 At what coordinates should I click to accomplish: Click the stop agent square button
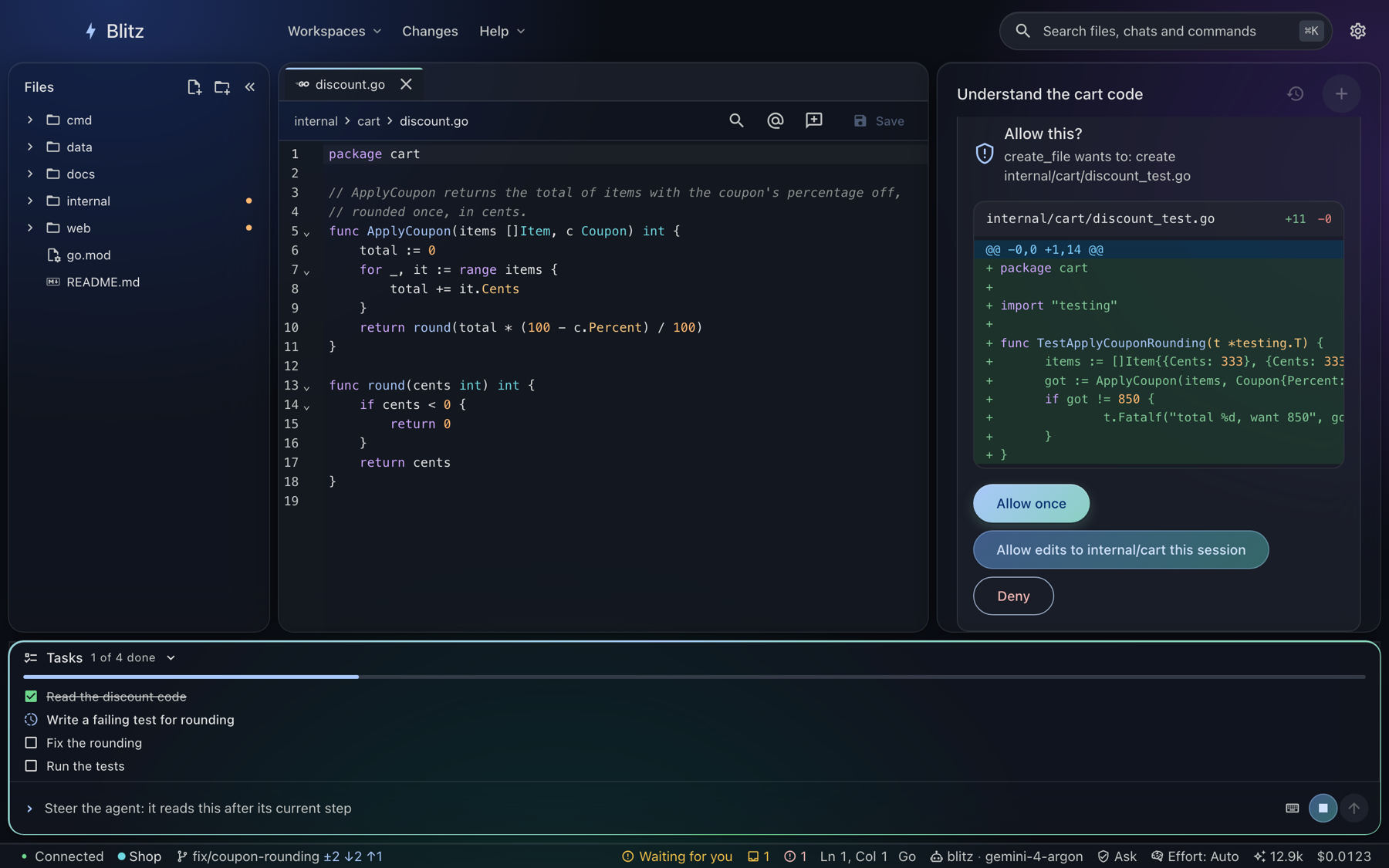[x=1323, y=808]
